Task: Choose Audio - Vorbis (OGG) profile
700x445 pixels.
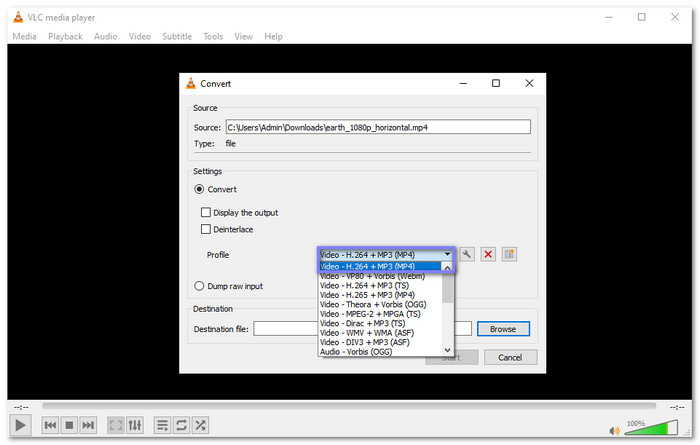Action: click(x=380, y=352)
